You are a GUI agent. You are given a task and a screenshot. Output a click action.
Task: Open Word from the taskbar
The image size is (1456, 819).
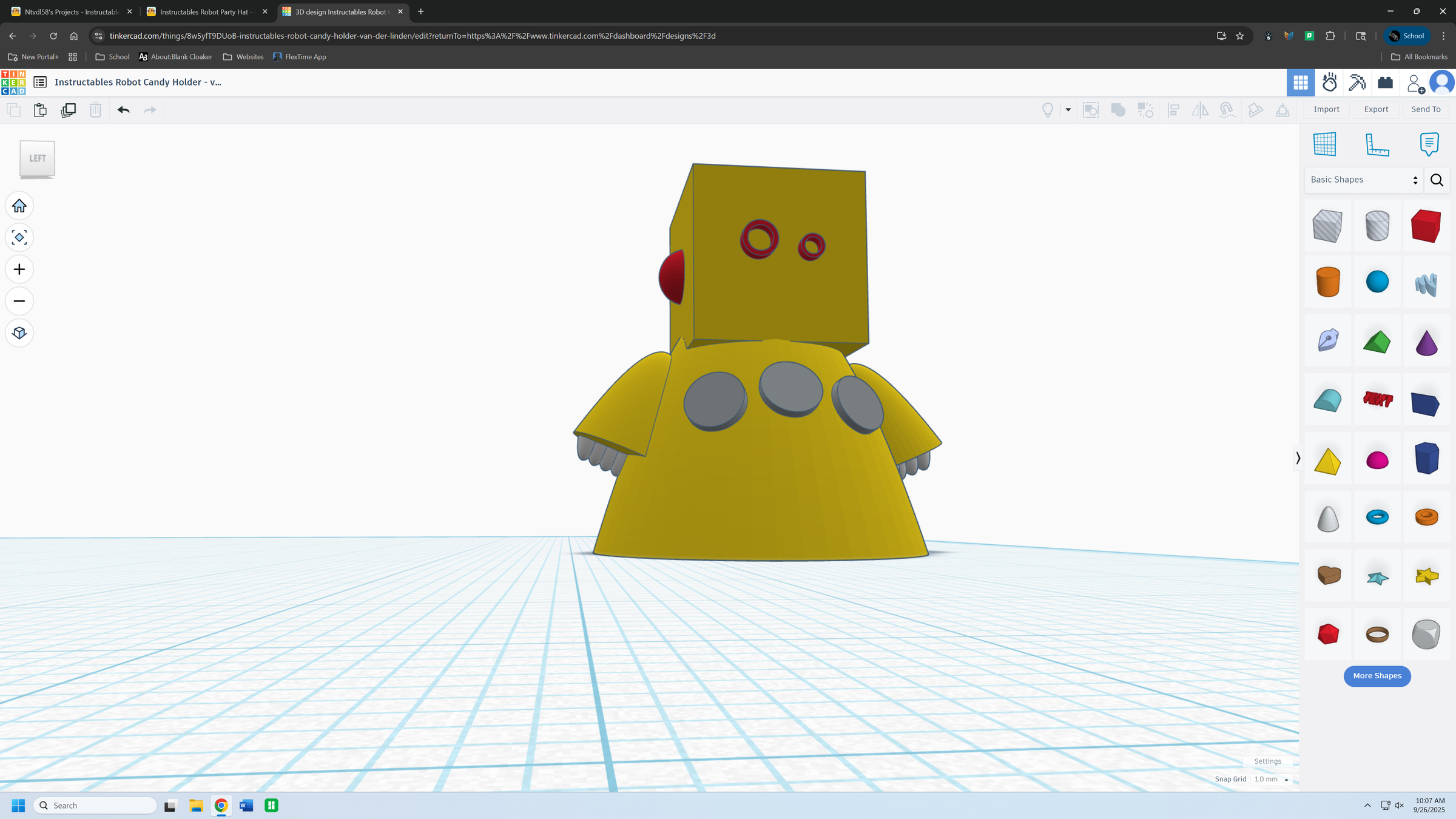(x=246, y=805)
